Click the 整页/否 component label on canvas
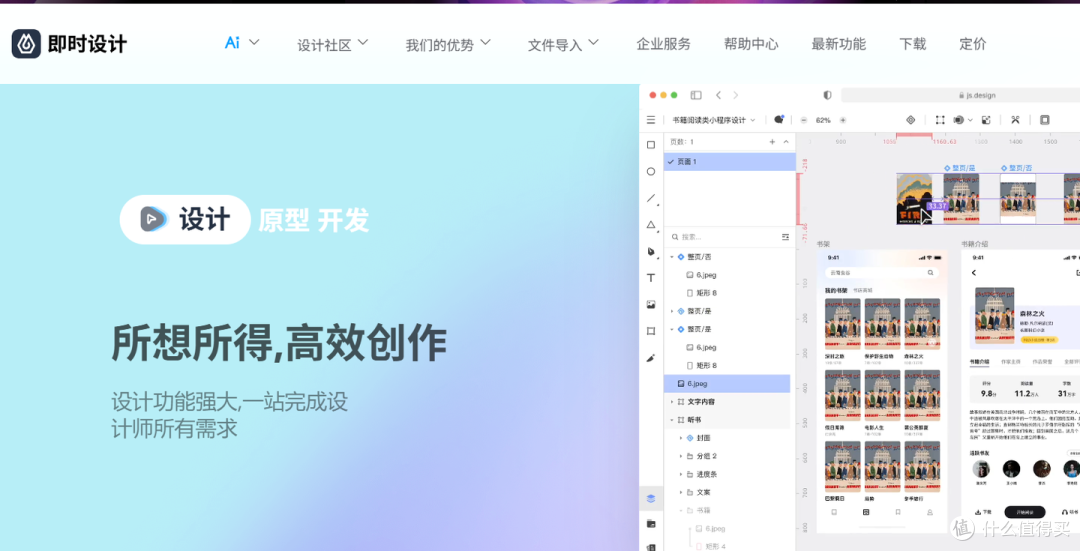The image size is (1080, 551). pos(1016,168)
